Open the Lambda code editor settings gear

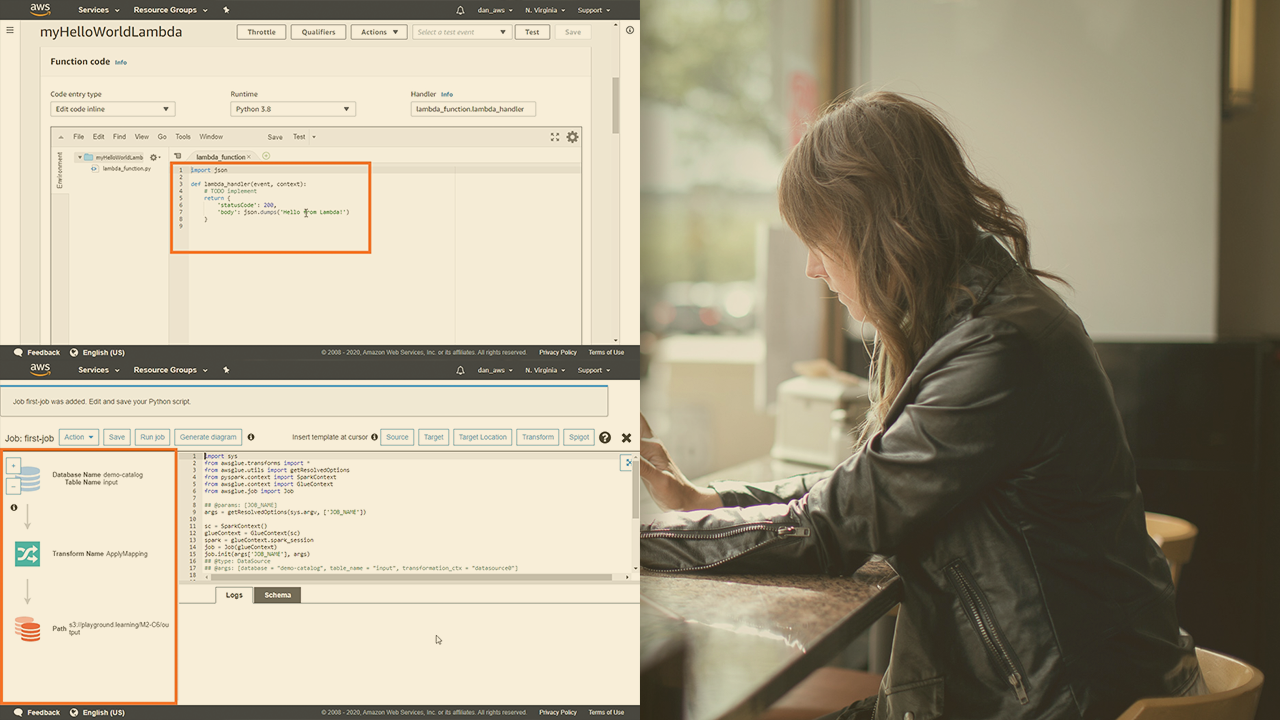pos(572,137)
